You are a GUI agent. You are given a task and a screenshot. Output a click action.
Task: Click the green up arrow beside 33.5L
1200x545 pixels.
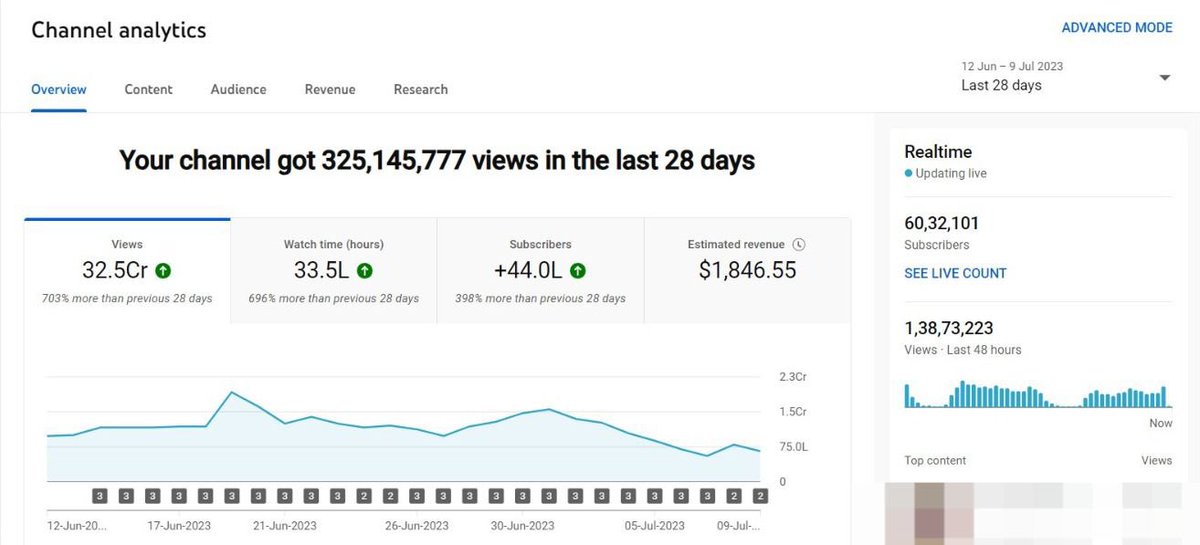pos(365,270)
